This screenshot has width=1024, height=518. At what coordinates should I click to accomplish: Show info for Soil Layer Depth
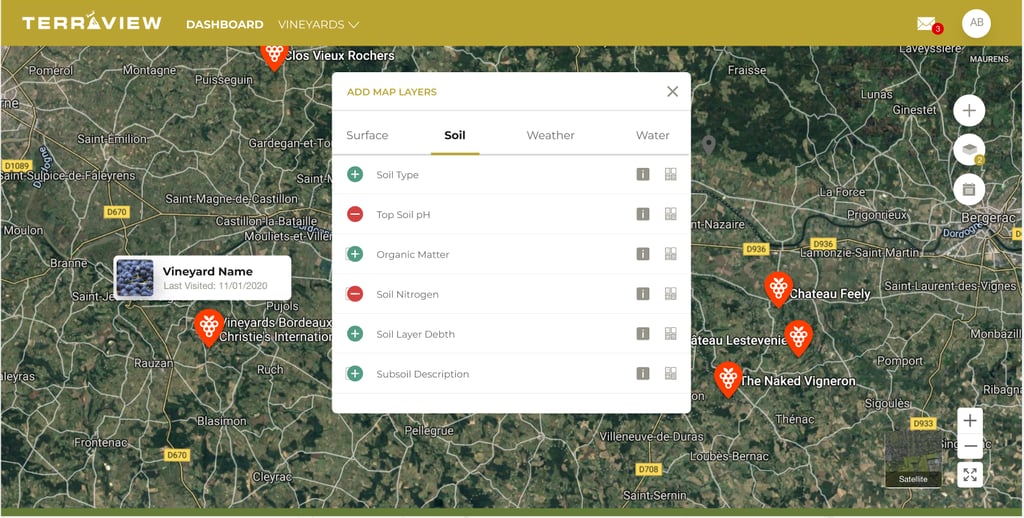click(x=643, y=334)
